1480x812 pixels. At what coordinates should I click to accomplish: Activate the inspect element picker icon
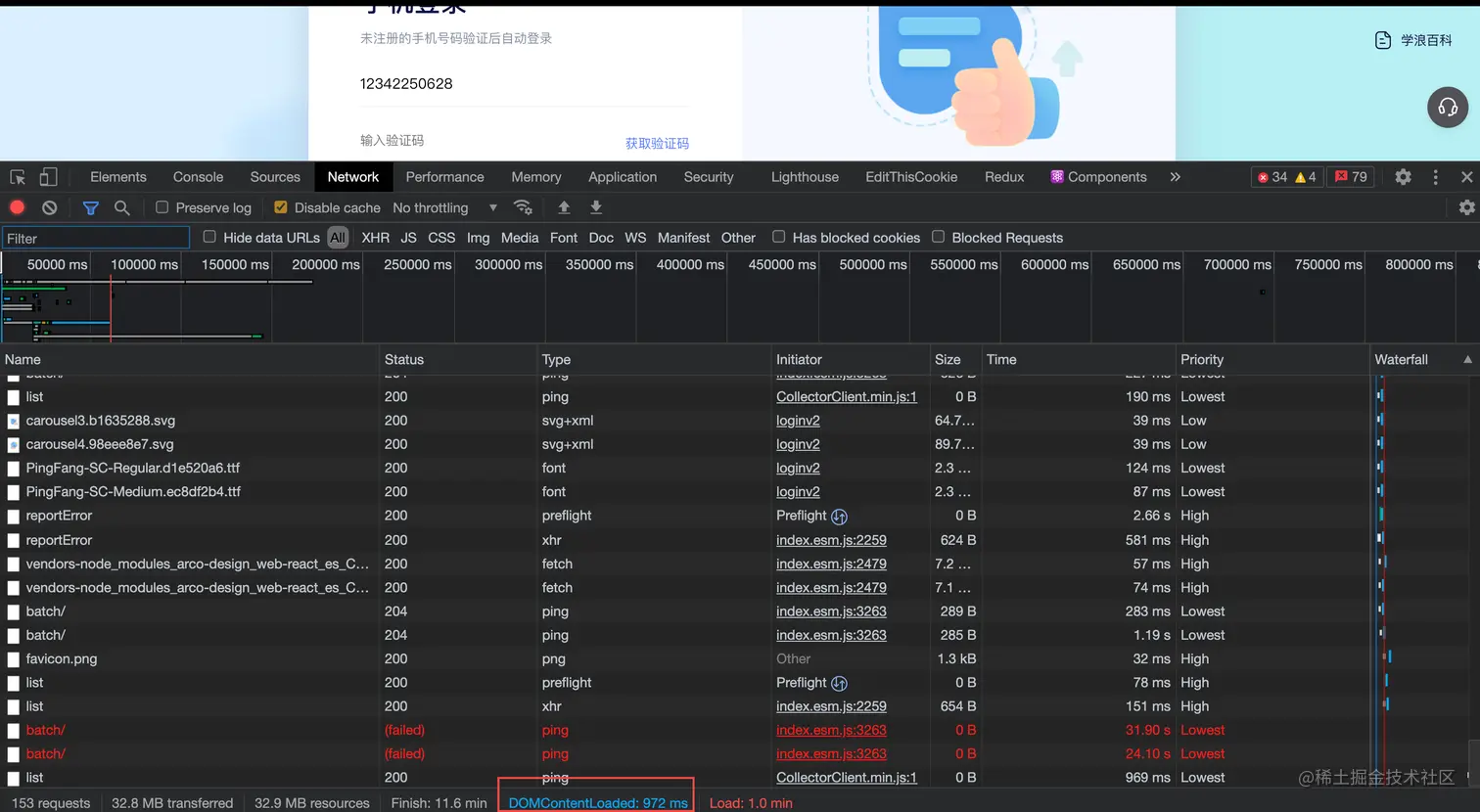(18, 177)
